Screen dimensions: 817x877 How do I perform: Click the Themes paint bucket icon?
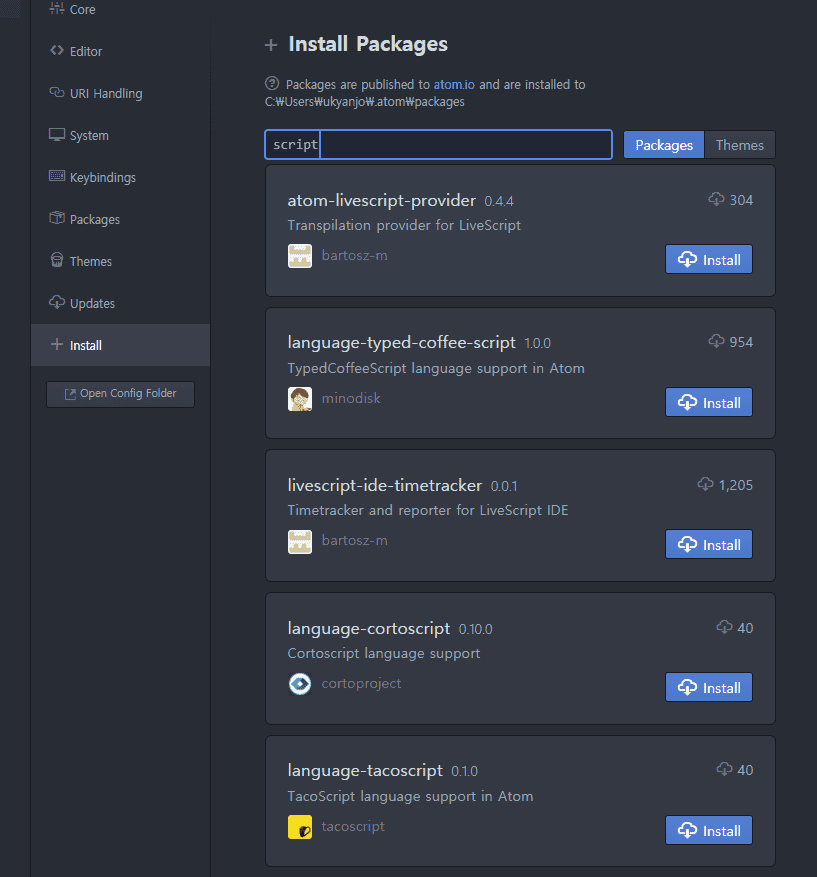point(56,260)
